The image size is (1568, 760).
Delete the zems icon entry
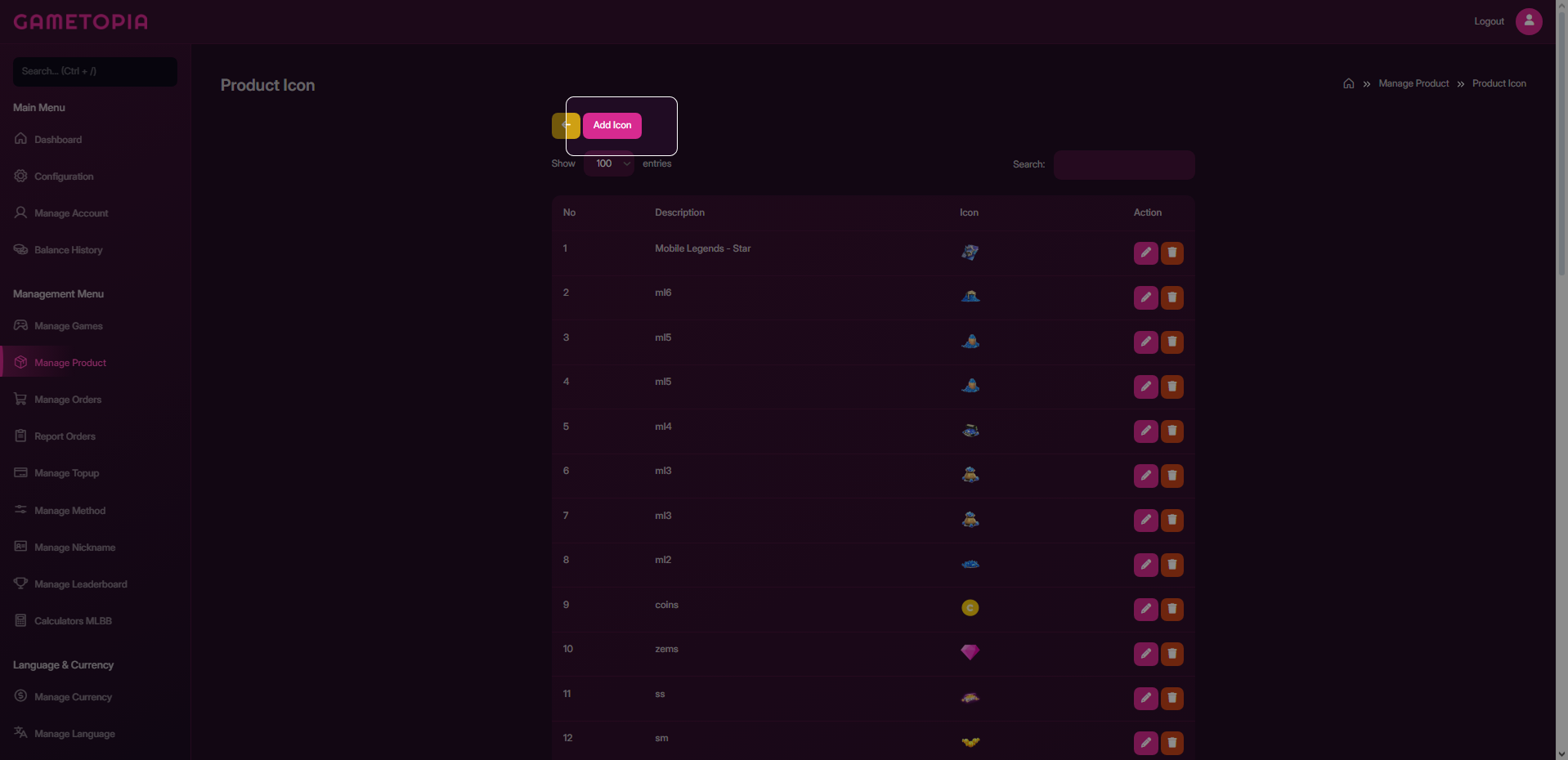click(x=1172, y=654)
